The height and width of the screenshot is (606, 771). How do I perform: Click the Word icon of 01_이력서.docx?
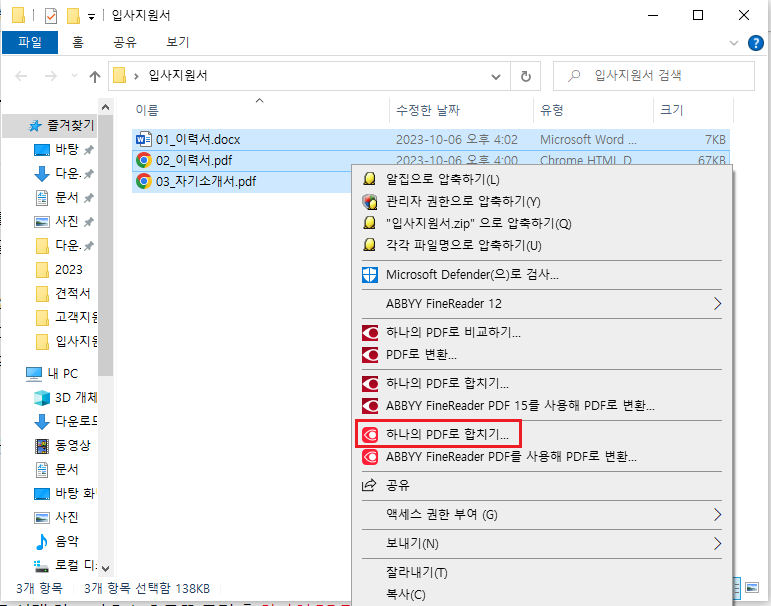[144, 139]
